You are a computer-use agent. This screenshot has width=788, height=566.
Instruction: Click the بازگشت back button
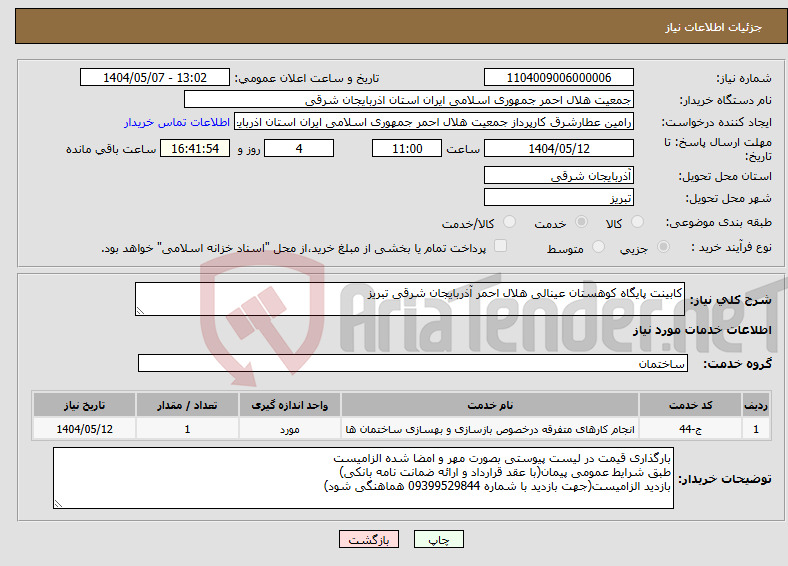tap(369, 539)
